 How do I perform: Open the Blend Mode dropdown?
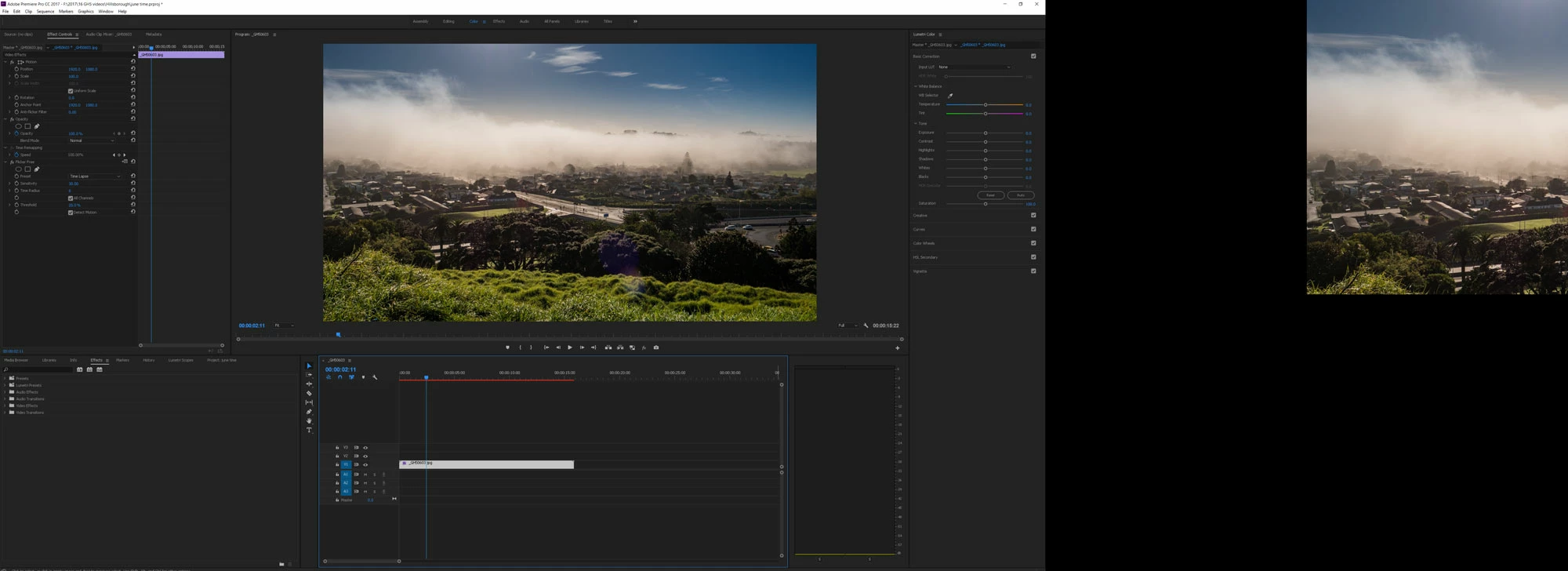click(92, 140)
